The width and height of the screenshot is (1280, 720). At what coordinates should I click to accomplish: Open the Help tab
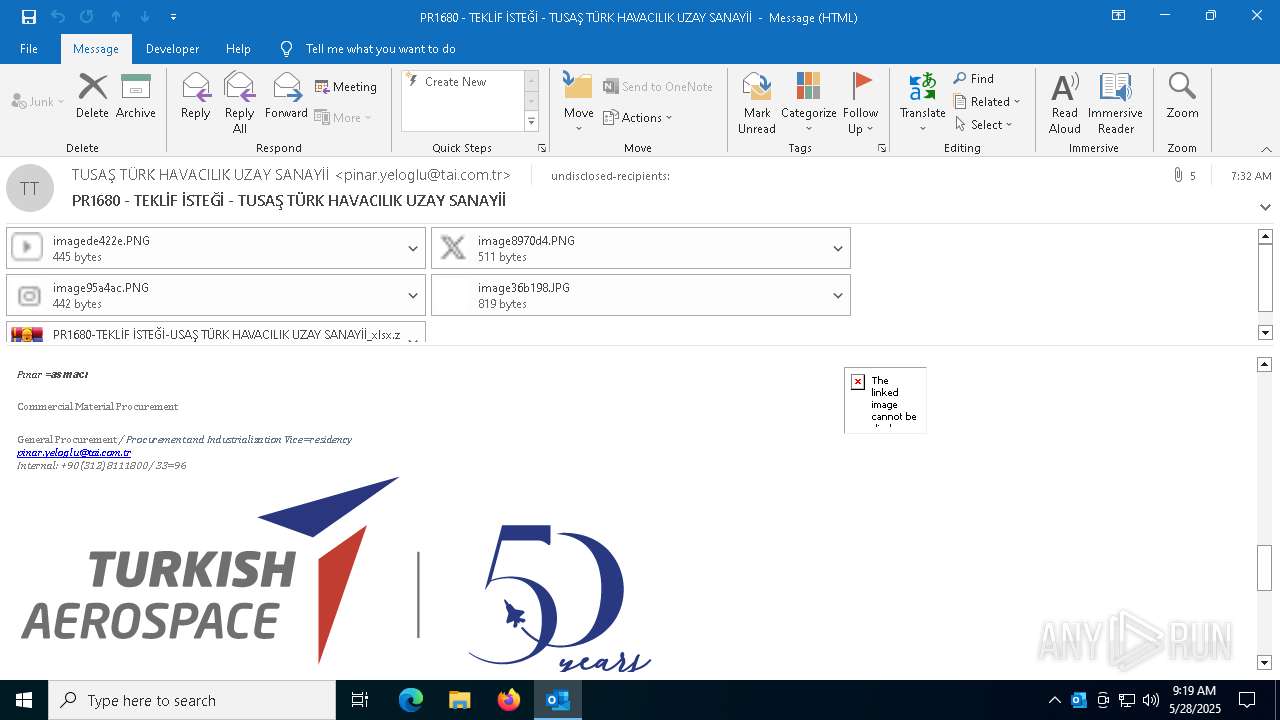[238, 48]
